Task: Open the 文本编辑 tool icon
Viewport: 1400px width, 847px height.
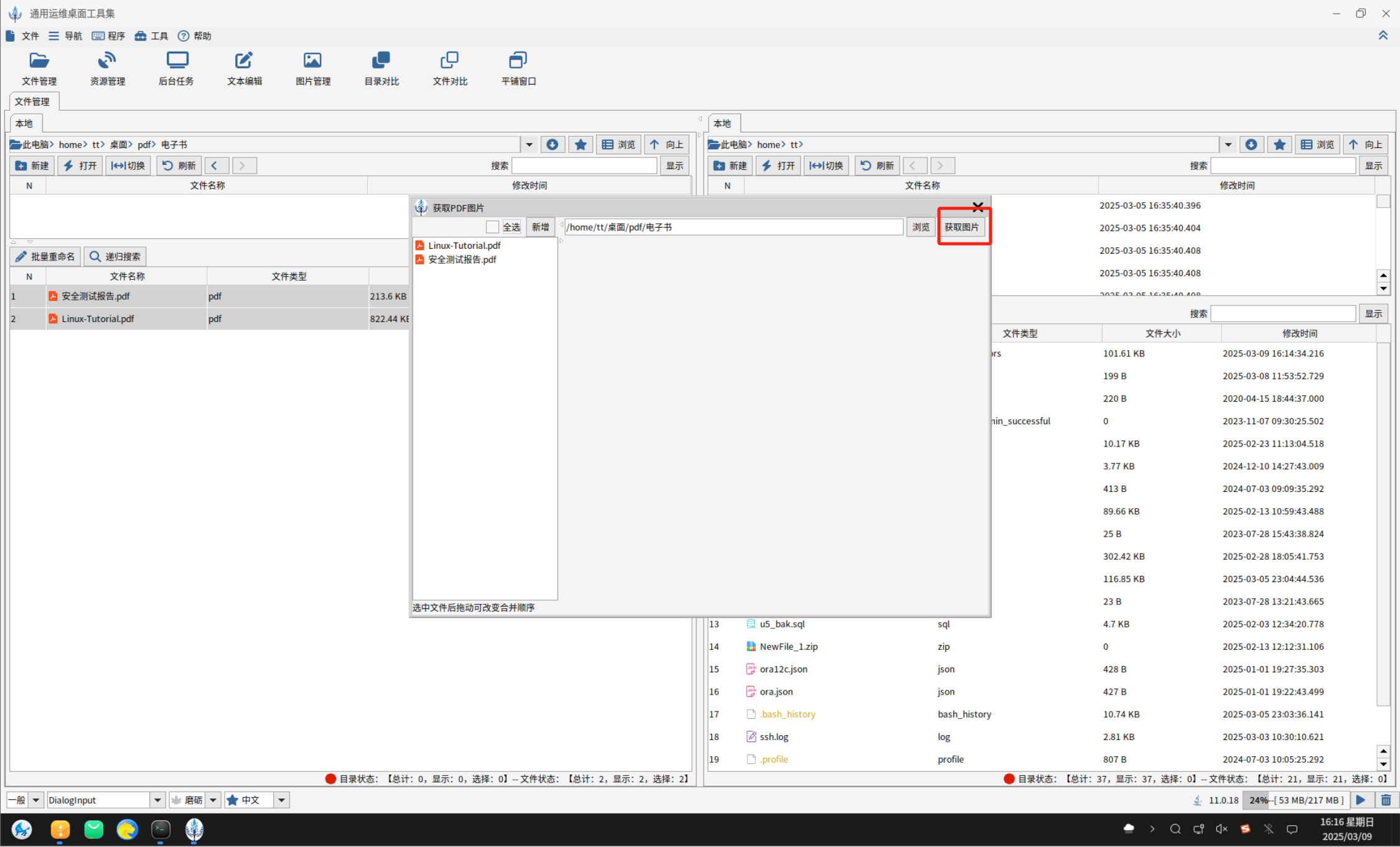Action: point(244,68)
